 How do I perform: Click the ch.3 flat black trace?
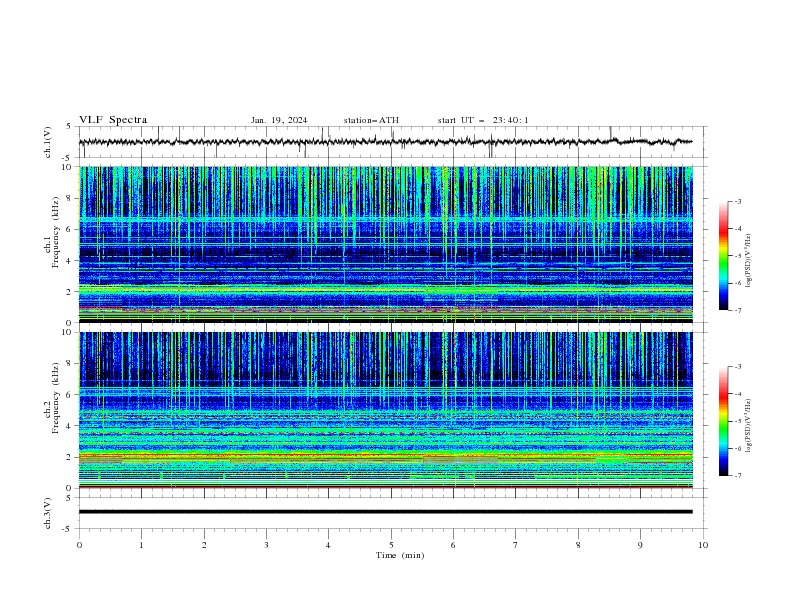tap(386, 512)
